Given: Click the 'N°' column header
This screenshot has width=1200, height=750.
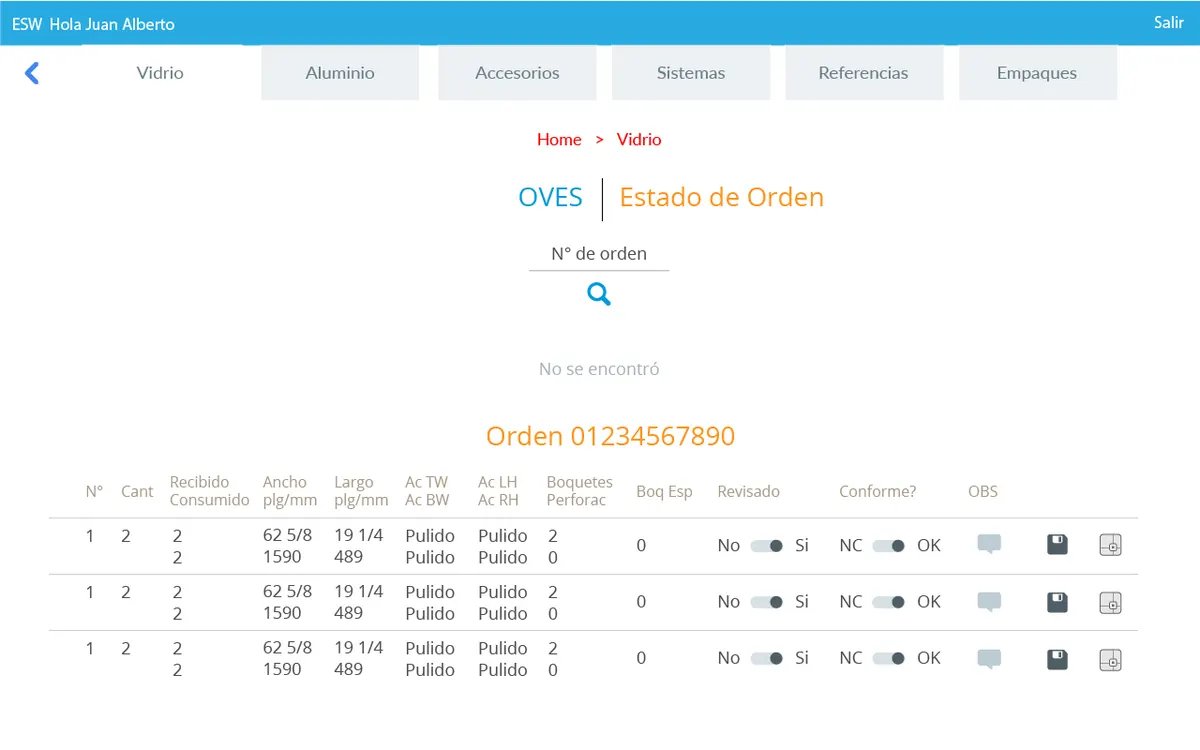Looking at the screenshot, I should point(94,491).
